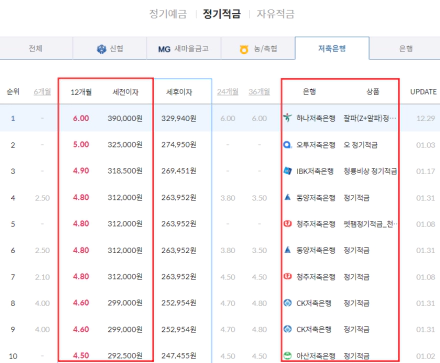Click the IBK저축은행 logo icon
The width and height of the screenshot is (440, 363).
287,171
